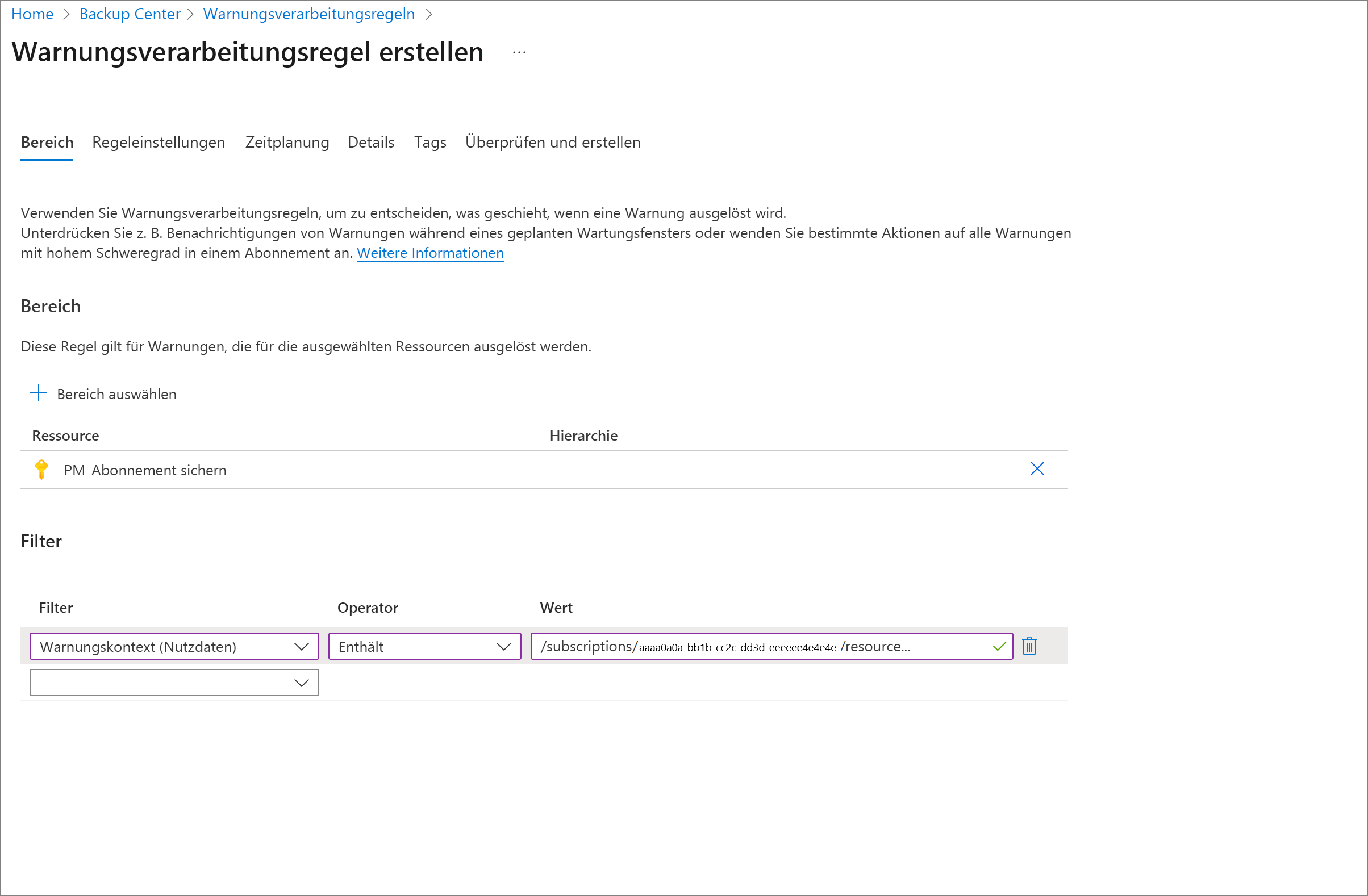Screen dimensions: 1368x896
Task: Click into the Wert subscriptions value field
Action: point(772,646)
